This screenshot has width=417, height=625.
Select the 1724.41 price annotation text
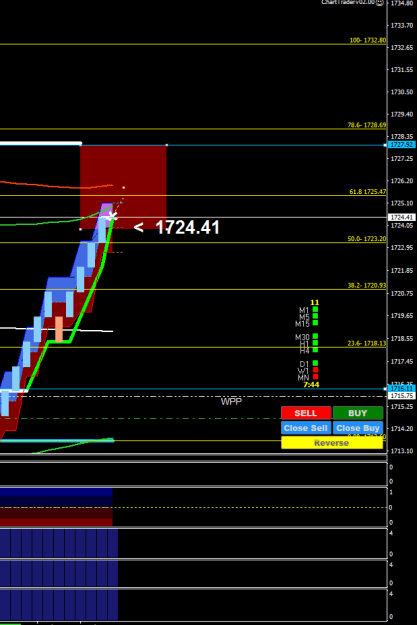click(x=187, y=228)
